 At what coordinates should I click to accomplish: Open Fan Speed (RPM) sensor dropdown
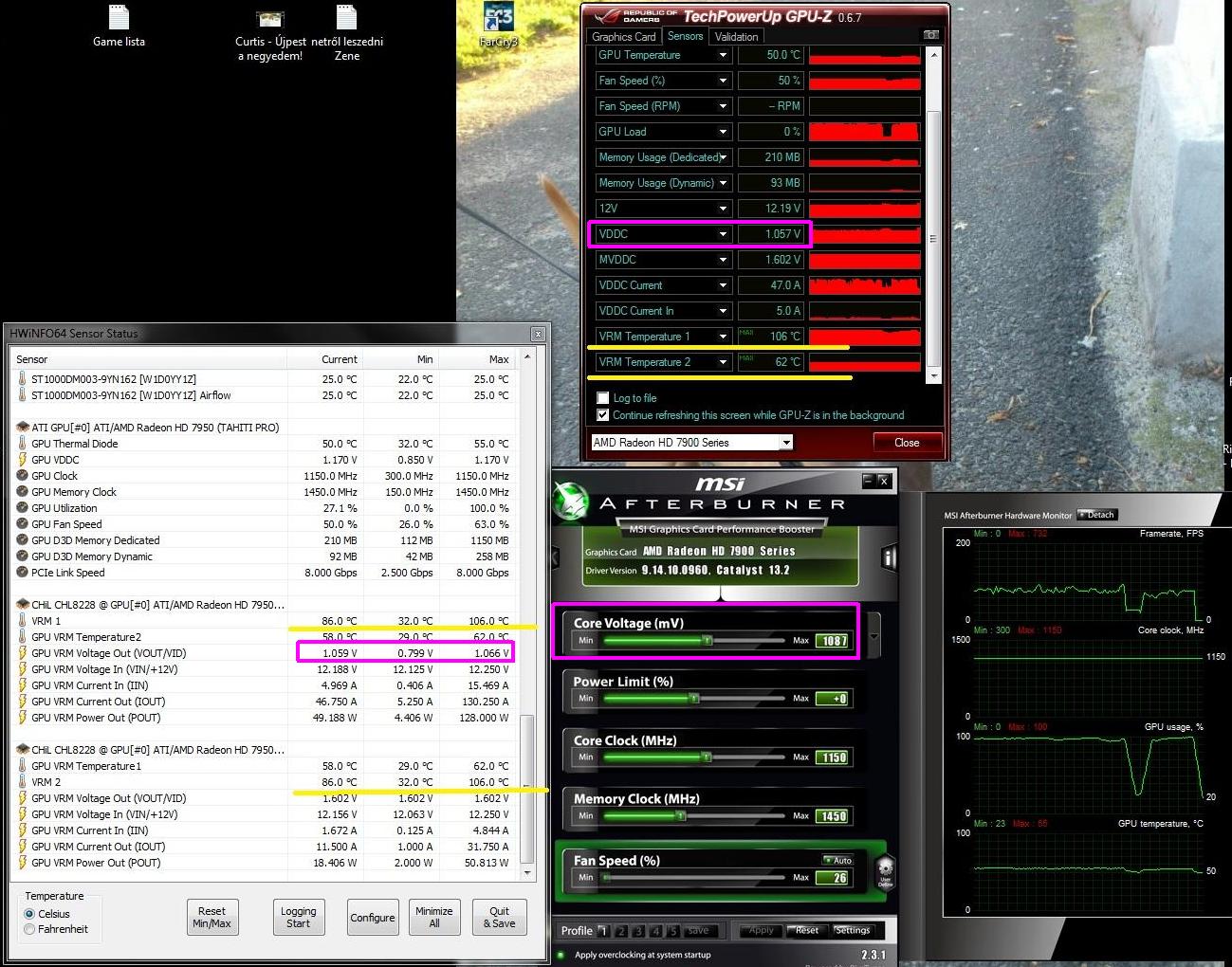tap(723, 106)
